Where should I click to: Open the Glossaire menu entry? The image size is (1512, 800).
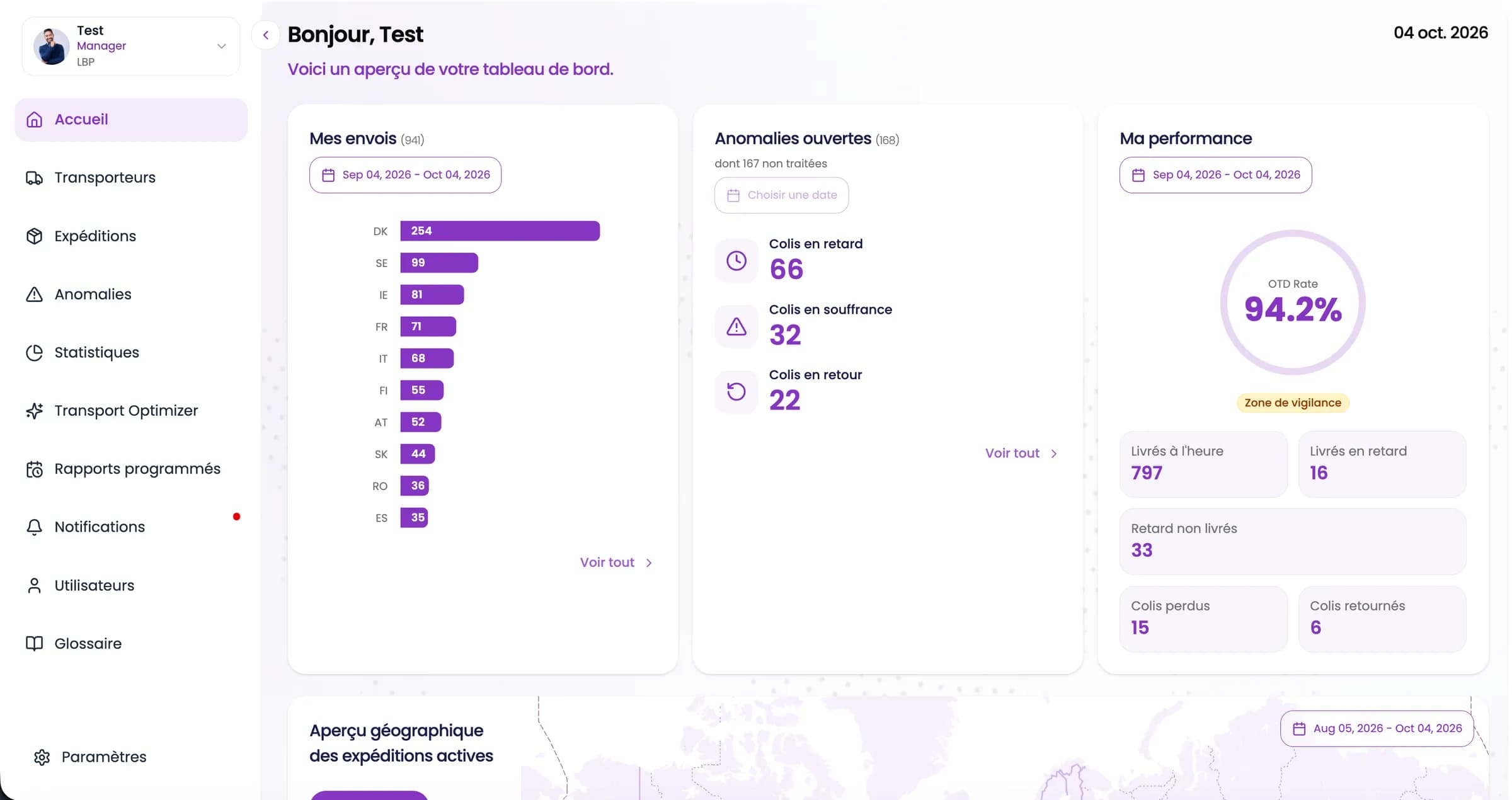tap(131, 644)
